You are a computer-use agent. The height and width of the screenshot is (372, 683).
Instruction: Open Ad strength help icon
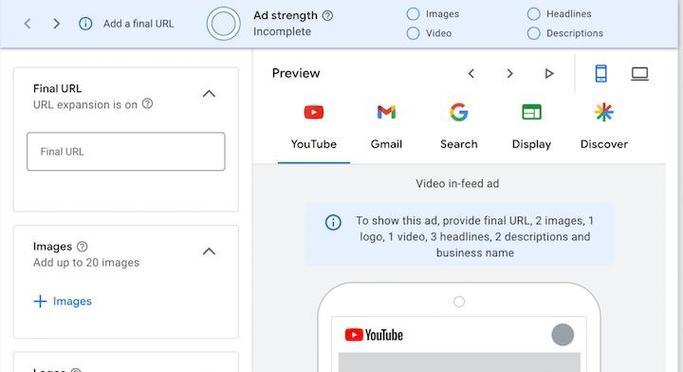[328, 16]
